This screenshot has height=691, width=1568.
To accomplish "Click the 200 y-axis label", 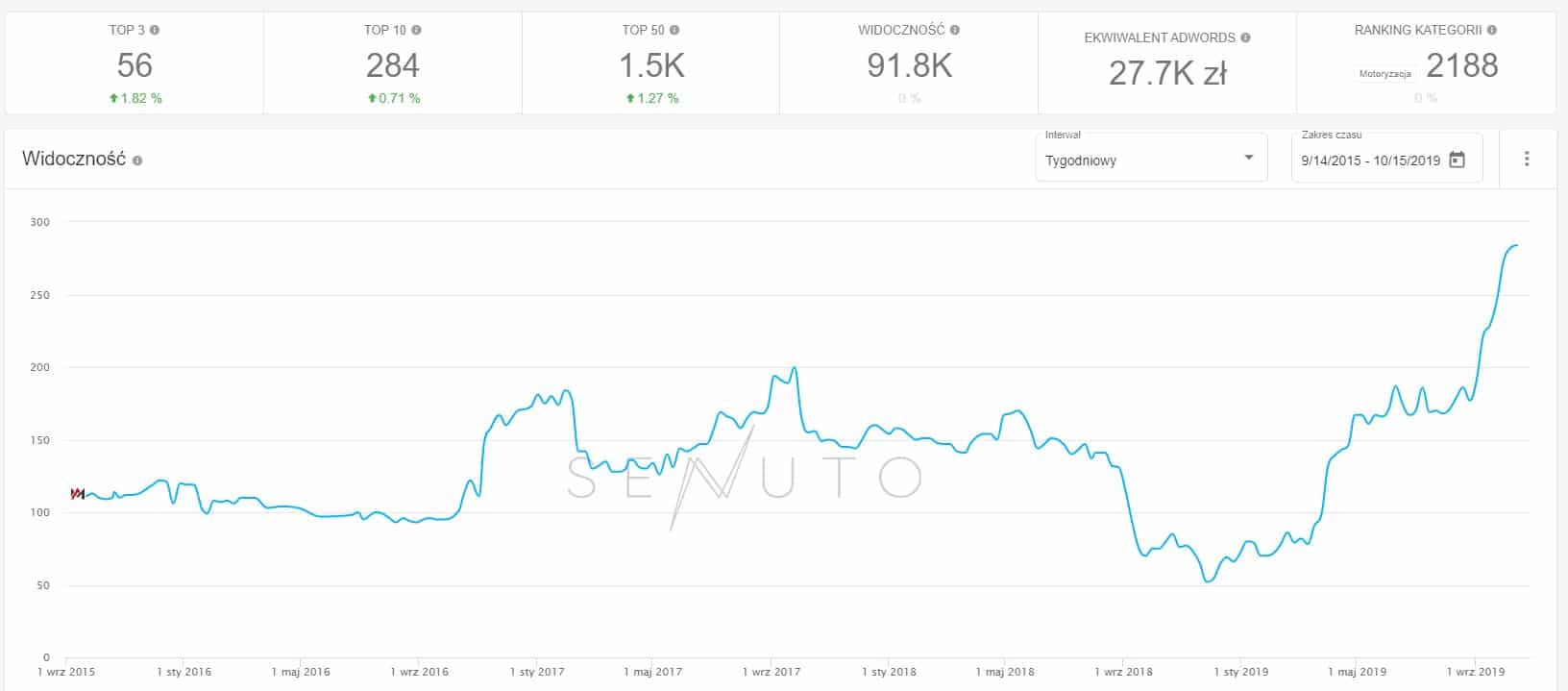I will pyautogui.click(x=39, y=367).
